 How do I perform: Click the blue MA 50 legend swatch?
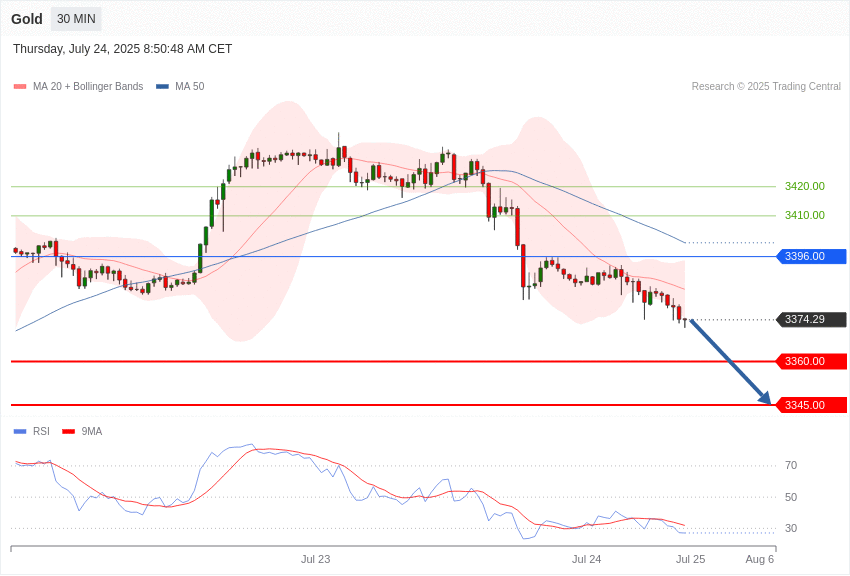[162, 87]
